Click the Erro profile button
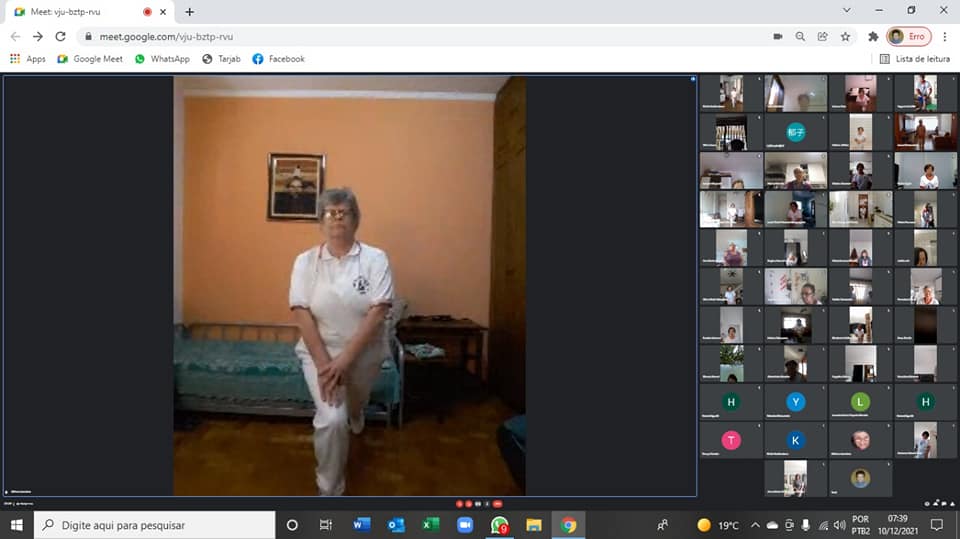This screenshot has height=539, width=960. [909, 36]
